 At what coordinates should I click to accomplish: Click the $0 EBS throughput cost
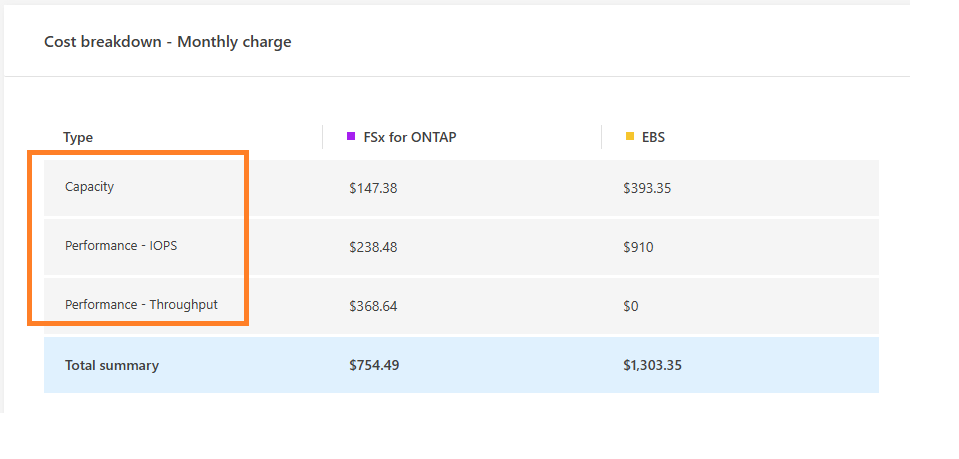point(630,306)
